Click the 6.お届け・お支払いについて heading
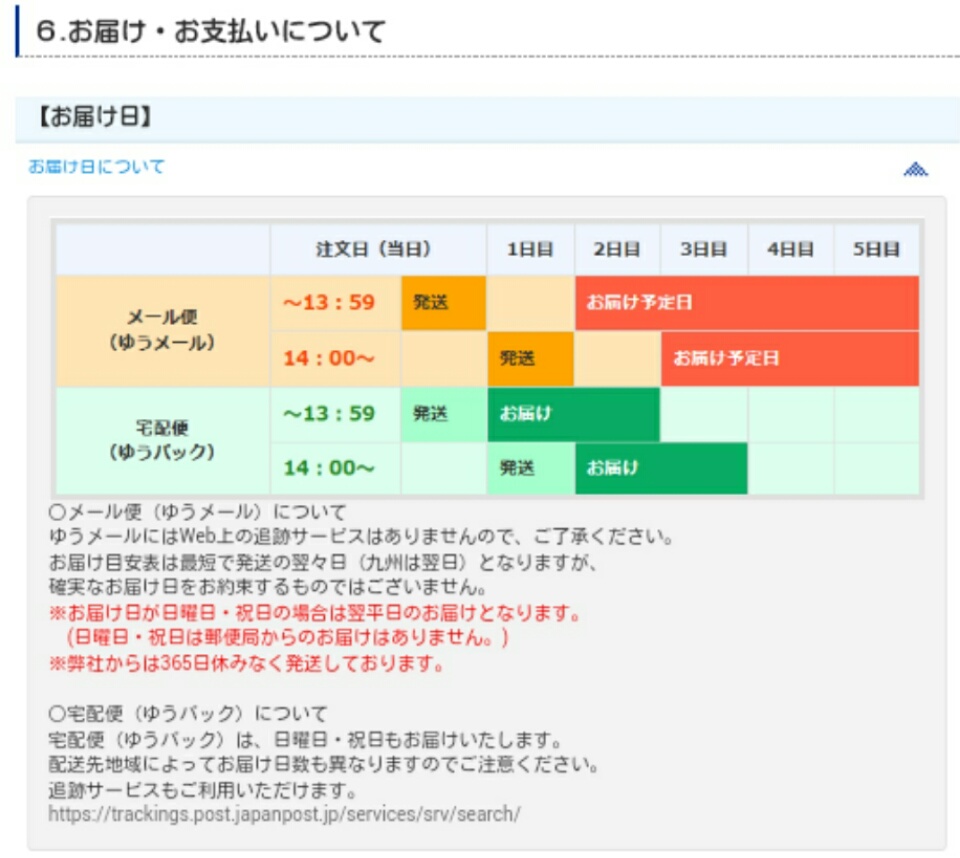The height and width of the screenshot is (858, 960). point(211,31)
